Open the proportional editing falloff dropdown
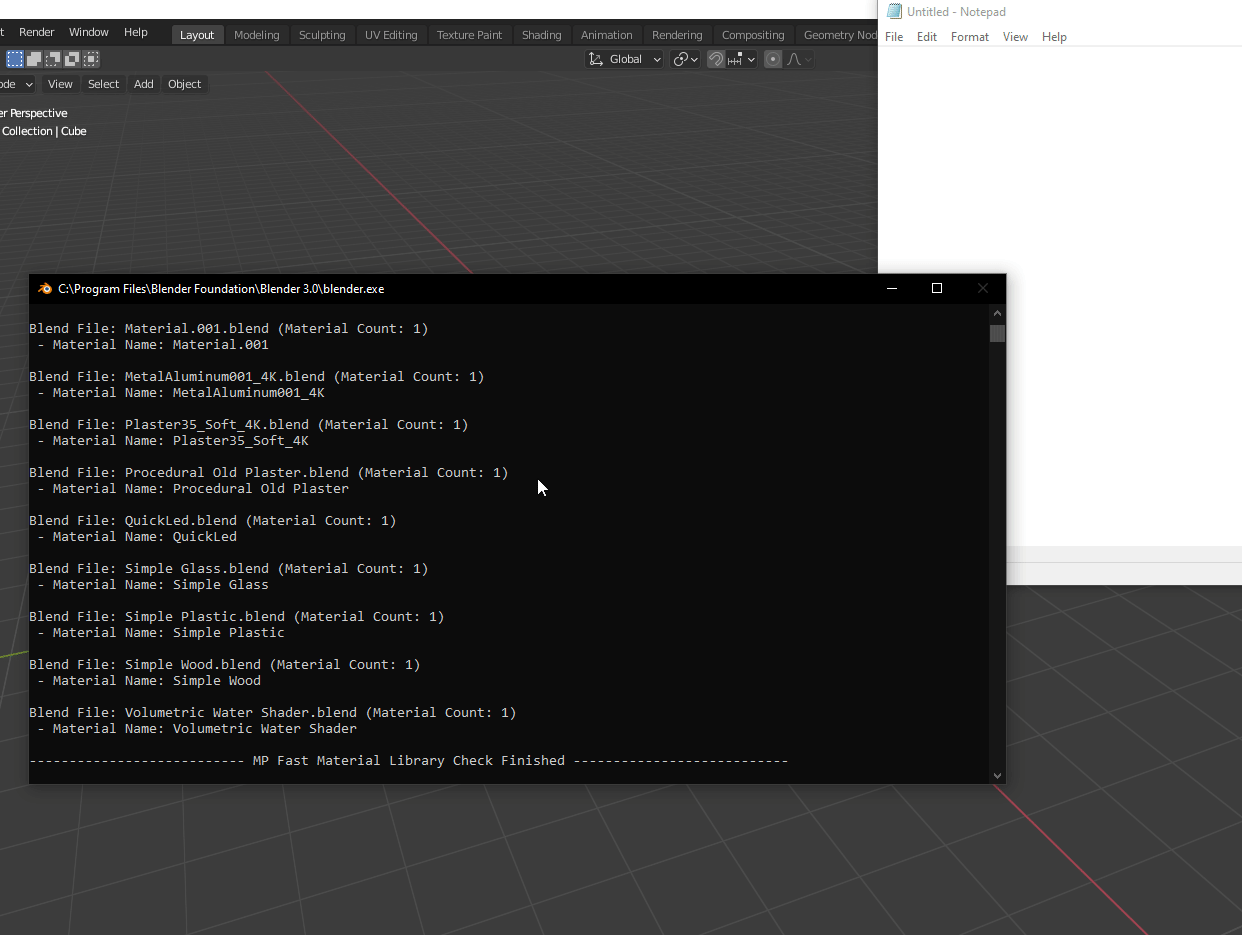This screenshot has height=935, width=1242. pyautogui.click(x=799, y=59)
